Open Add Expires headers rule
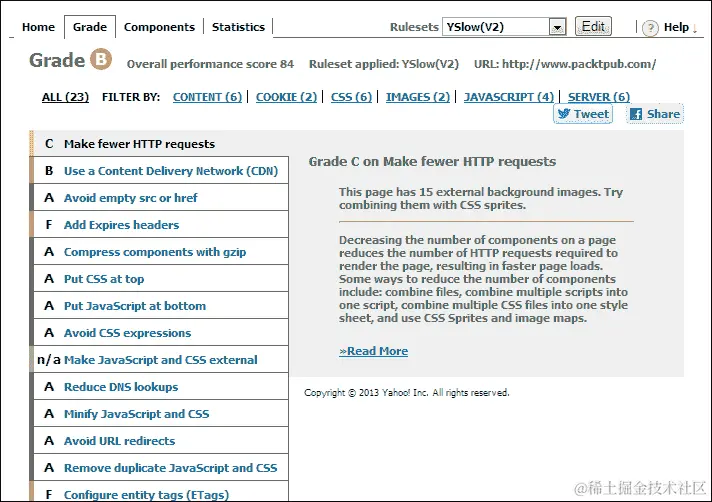The width and height of the screenshot is (712, 502). 161,225
